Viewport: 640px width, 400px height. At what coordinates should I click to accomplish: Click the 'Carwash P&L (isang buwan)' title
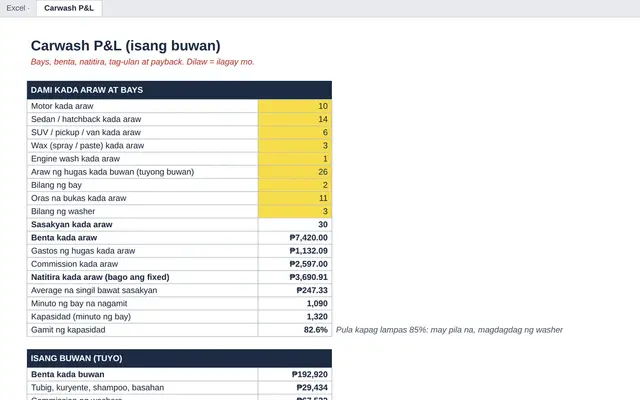(126, 46)
